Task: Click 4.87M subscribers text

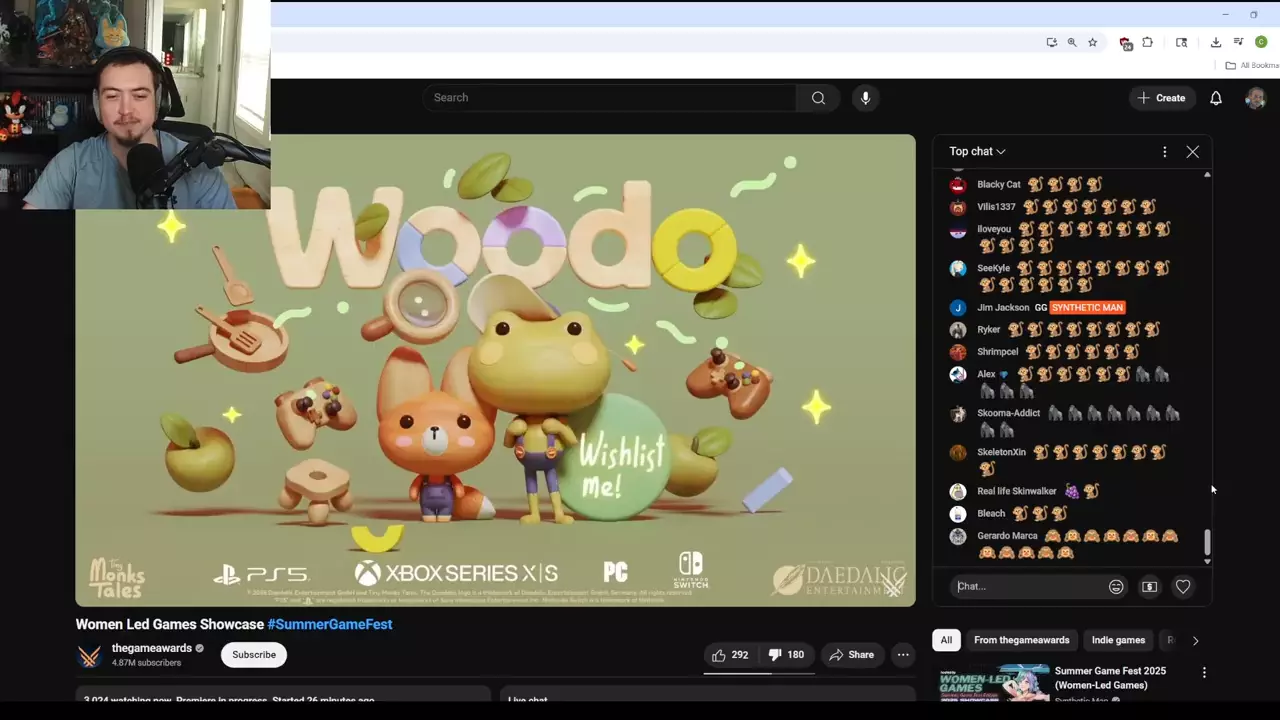Action: point(146,663)
